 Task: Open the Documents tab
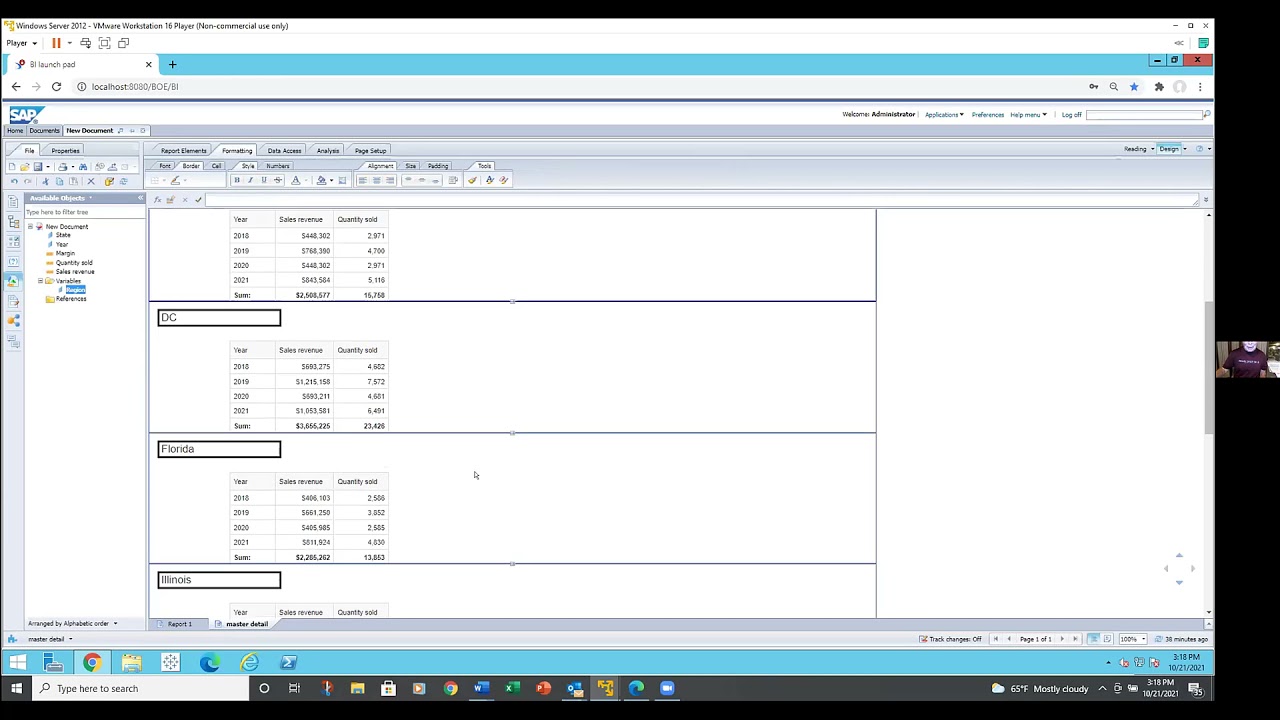coord(44,130)
